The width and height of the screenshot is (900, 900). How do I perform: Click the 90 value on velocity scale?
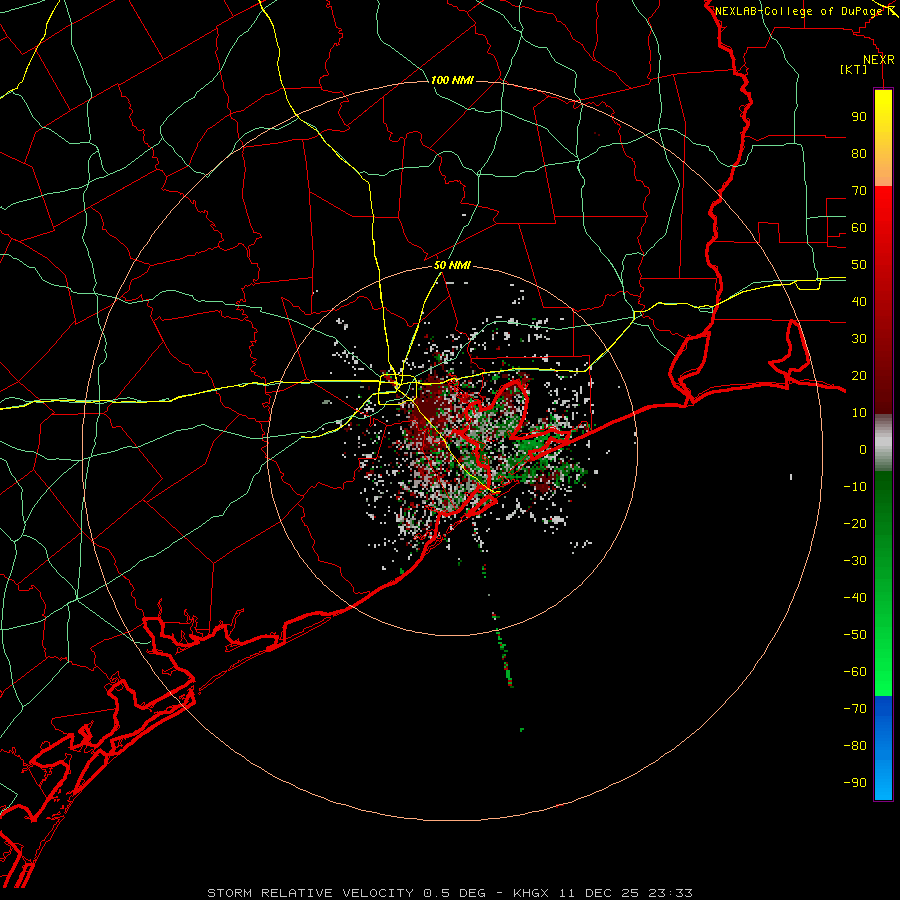859,117
